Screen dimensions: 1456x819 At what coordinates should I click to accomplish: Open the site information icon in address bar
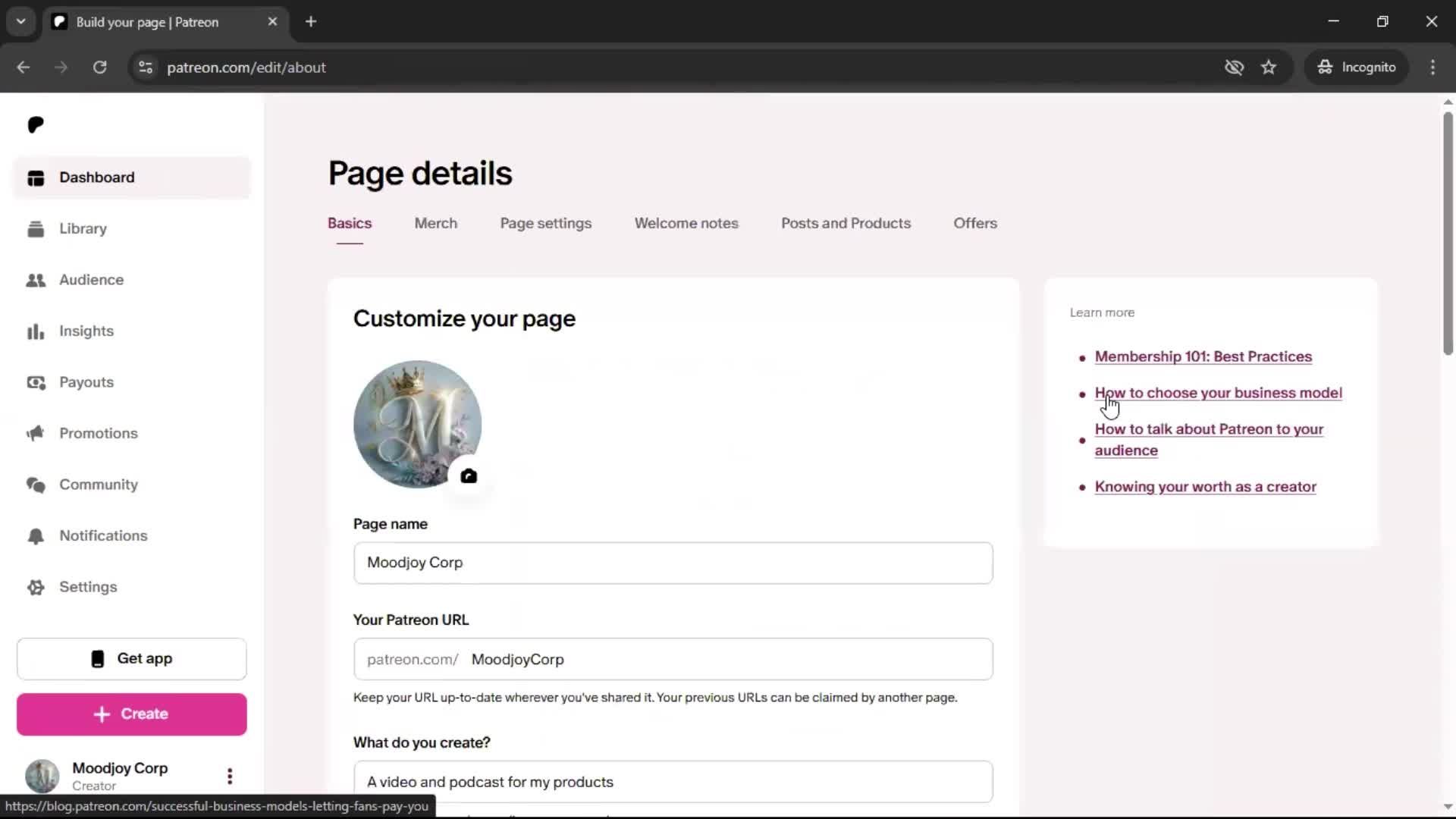pyautogui.click(x=146, y=67)
